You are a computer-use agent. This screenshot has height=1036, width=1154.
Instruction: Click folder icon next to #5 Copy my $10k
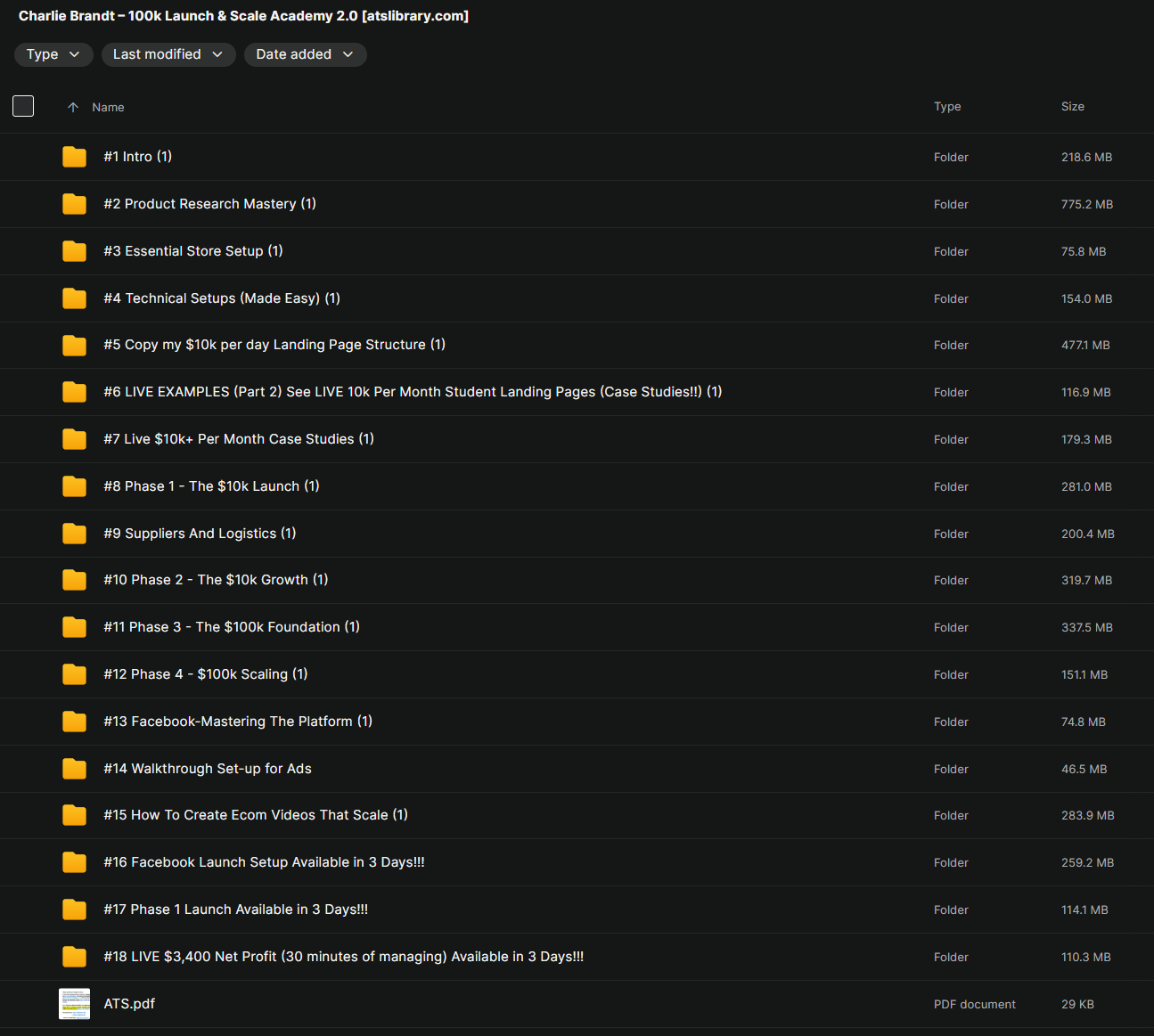[75, 345]
